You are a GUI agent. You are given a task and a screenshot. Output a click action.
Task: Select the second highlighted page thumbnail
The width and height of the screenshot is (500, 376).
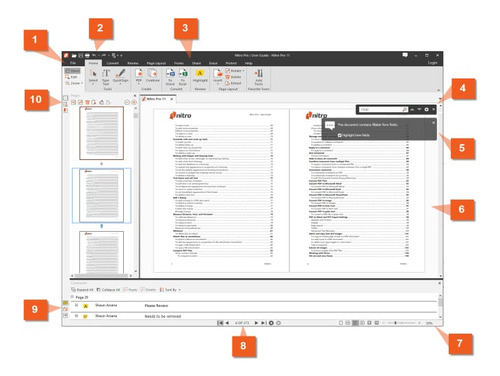101,196
